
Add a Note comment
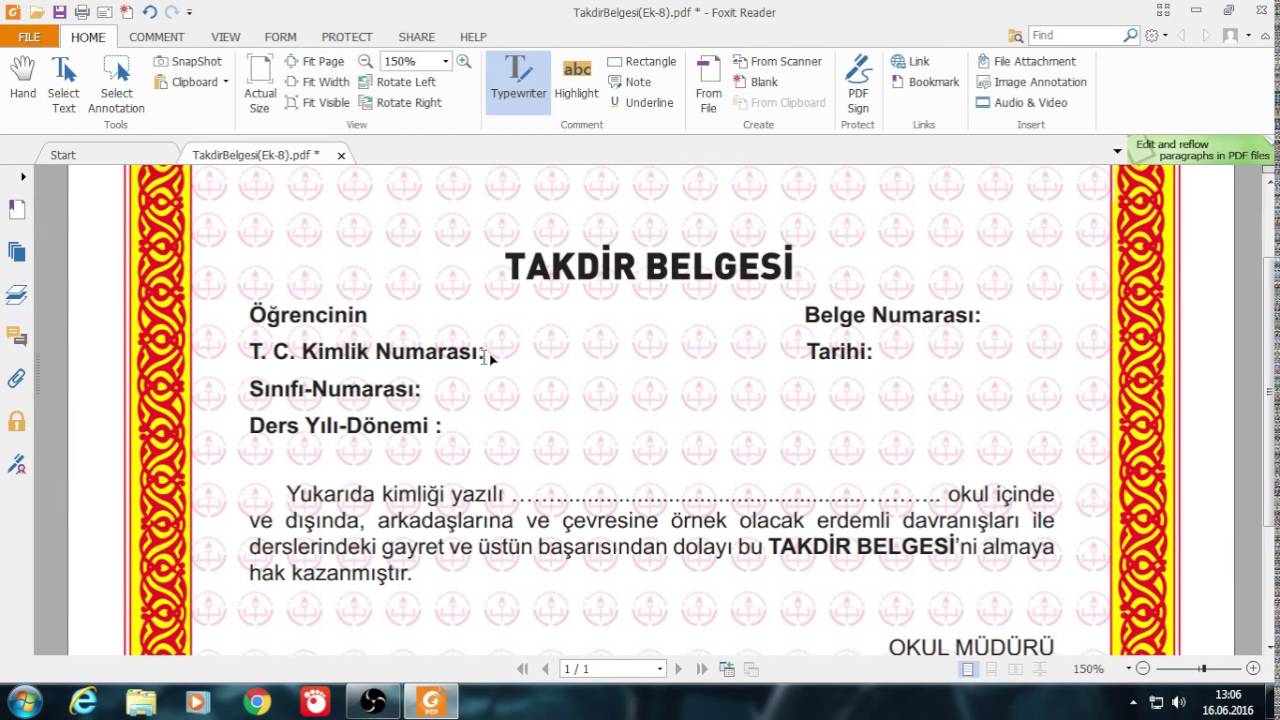click(x=629, y=82)
